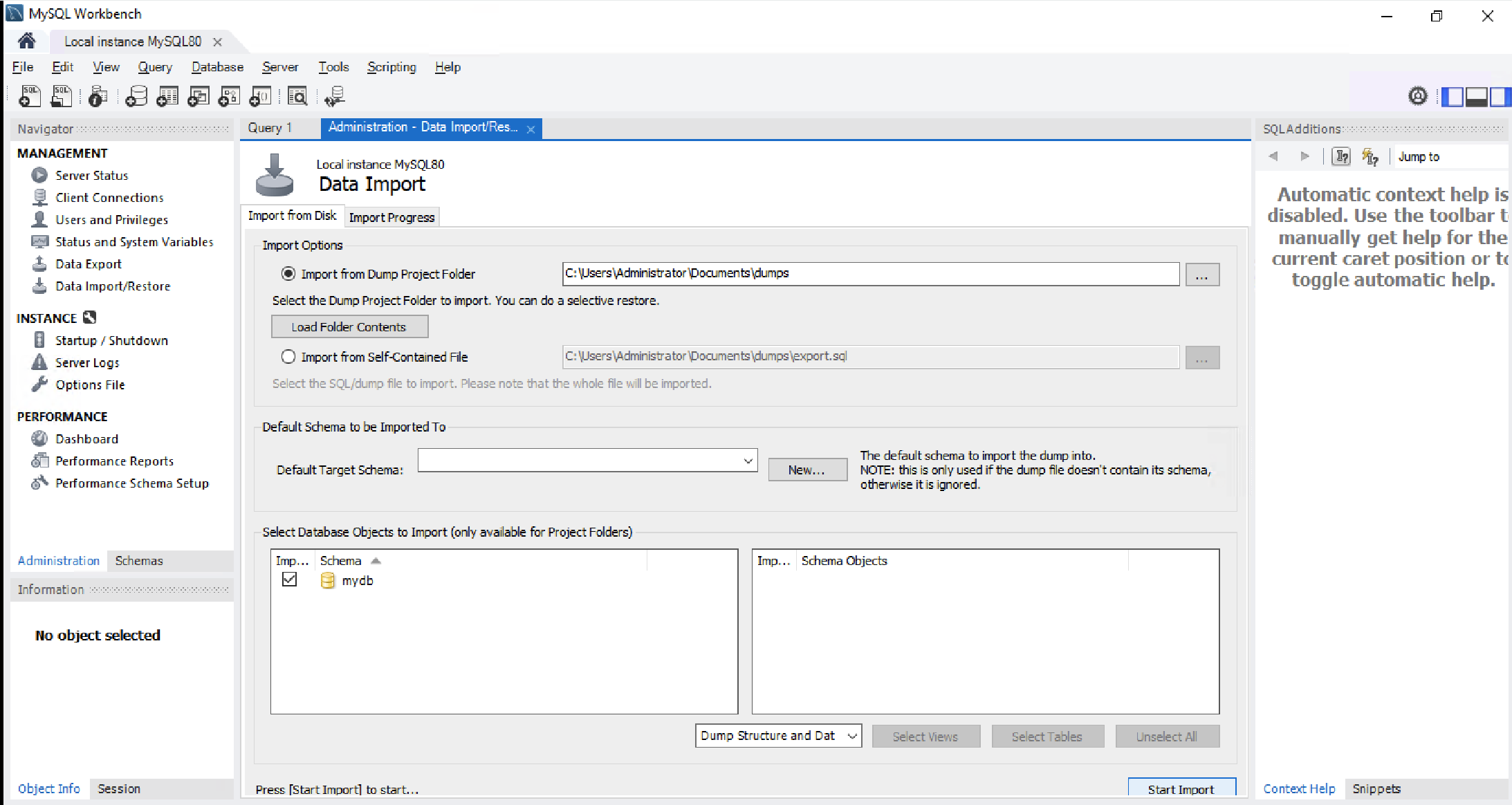Open the Options File item
Viewport: 1512px width, 805px height.
coord(91,385)
